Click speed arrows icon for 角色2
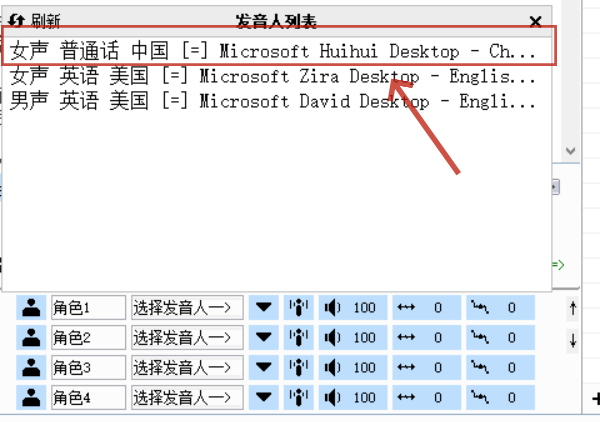 coord(406,337)
